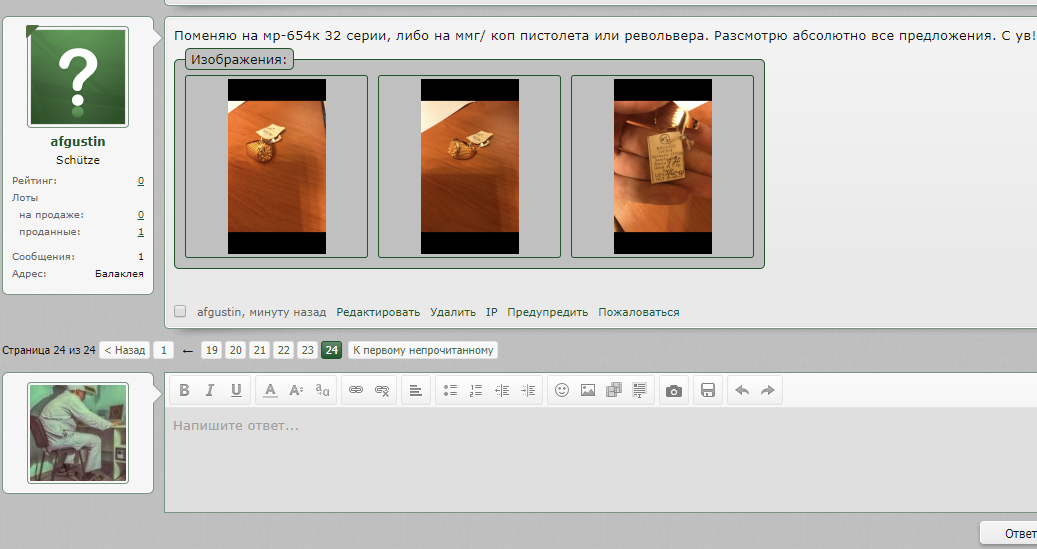
Task: Save draft with the floppy disk icon
Action: 708,390
